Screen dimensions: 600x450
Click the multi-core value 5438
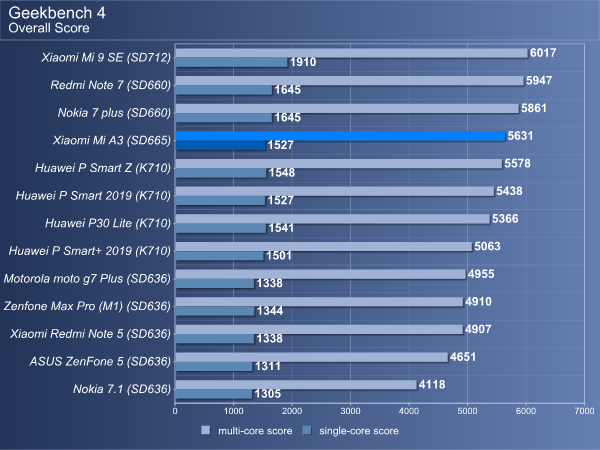coord(509,191)
